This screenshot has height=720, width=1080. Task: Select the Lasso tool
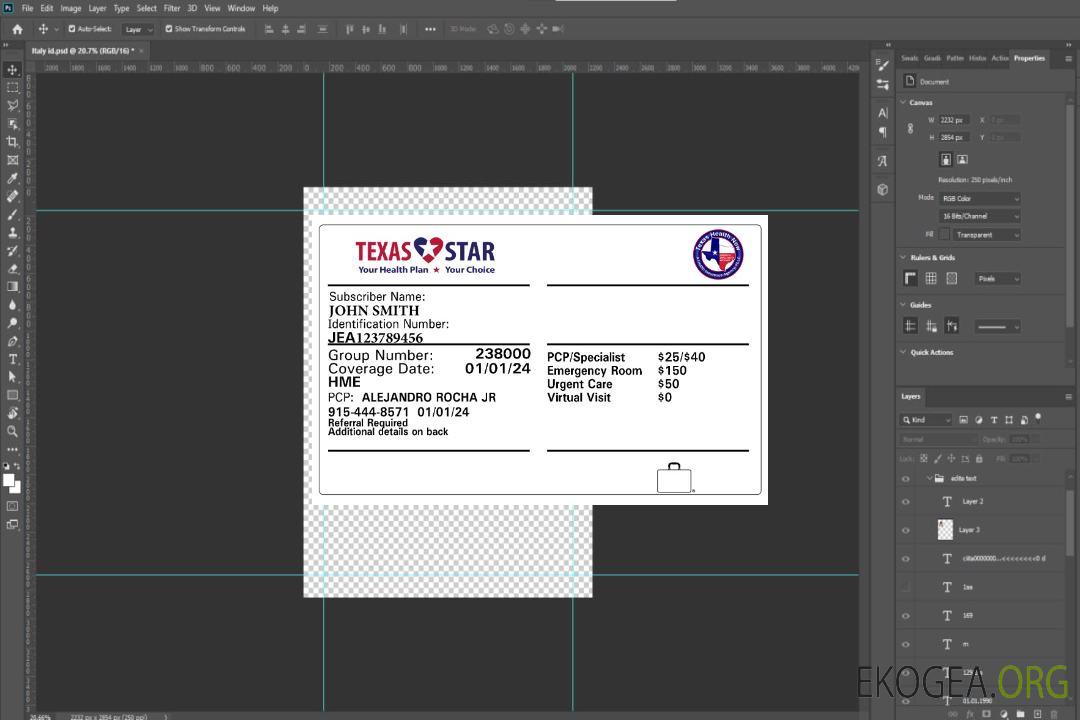(12, 105)
